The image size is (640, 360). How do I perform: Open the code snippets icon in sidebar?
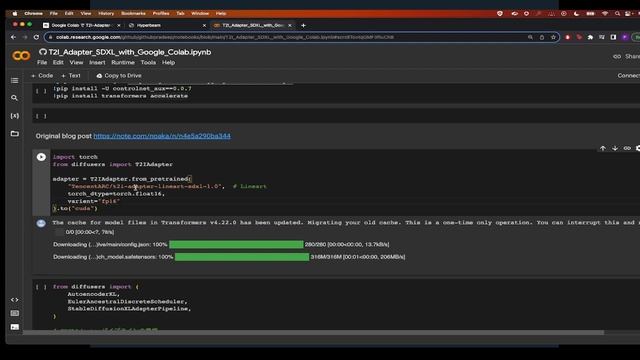tap(15, 300)
